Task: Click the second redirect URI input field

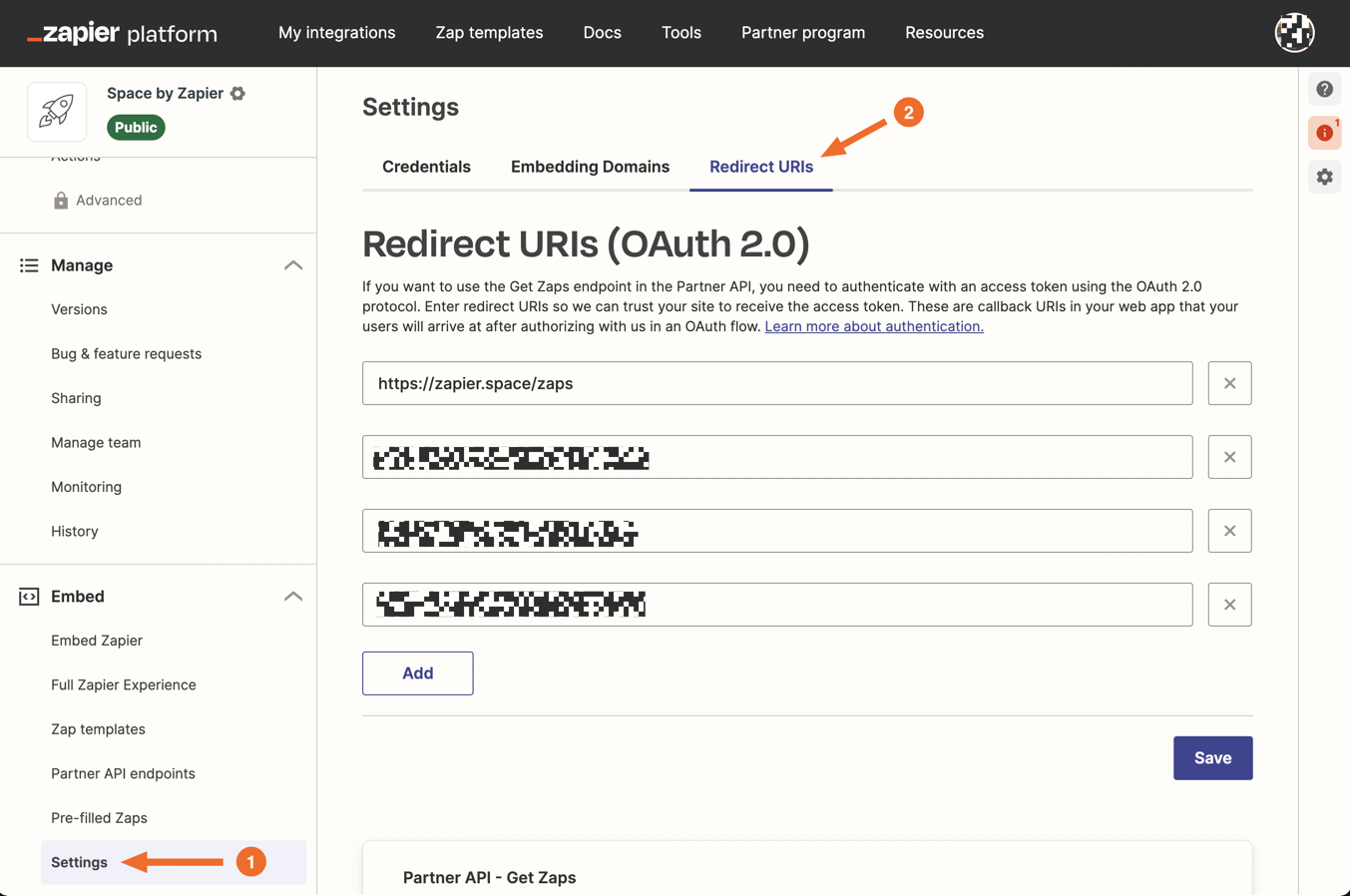Action: [x=777, y=457]
